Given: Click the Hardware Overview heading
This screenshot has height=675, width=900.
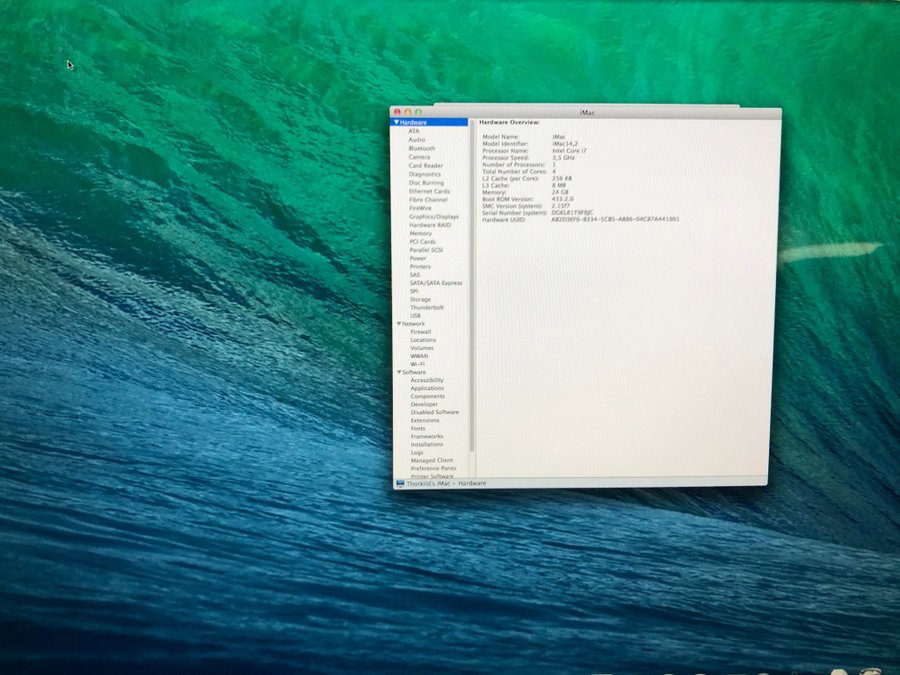Looking at the screenshot, I should 509,122.
